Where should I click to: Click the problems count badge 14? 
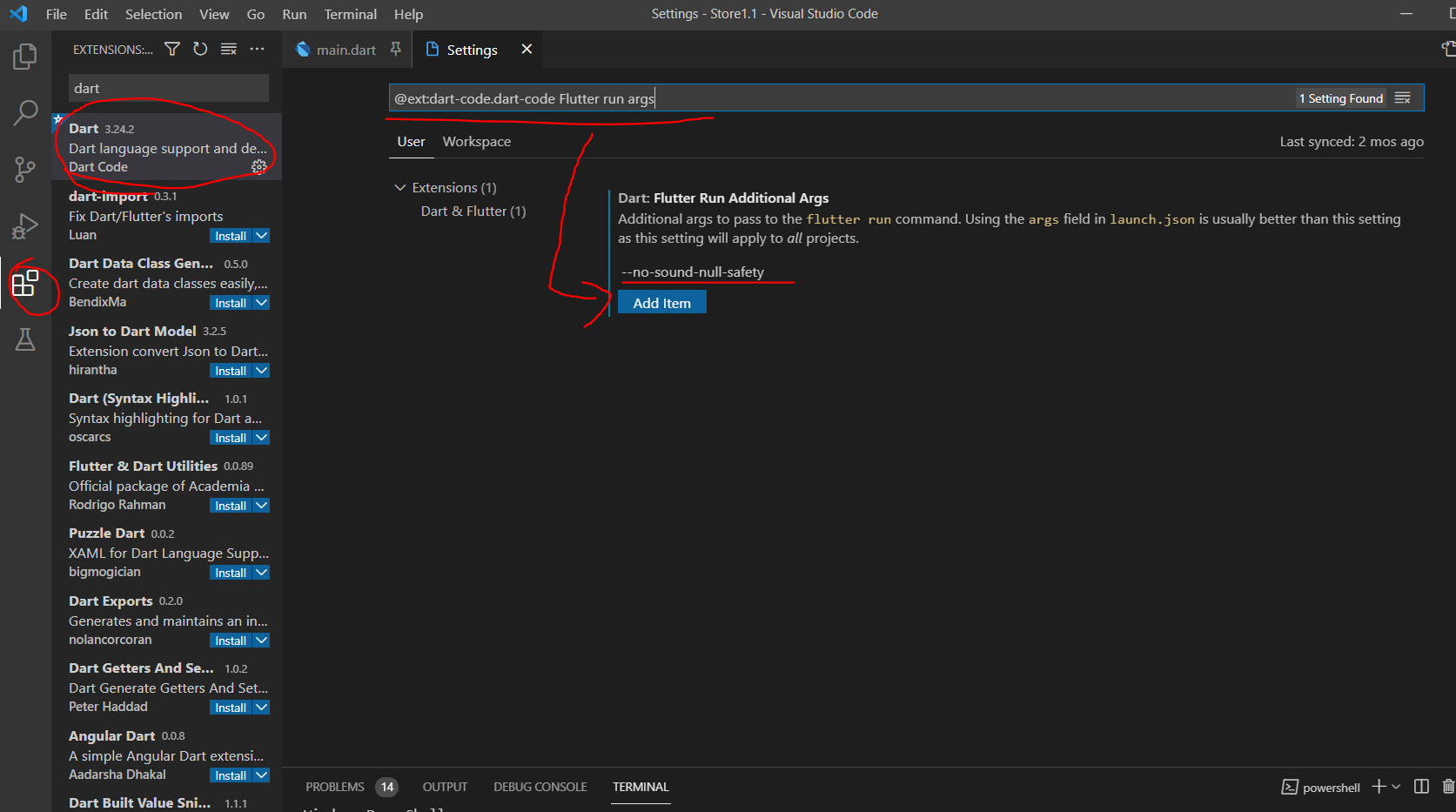coord(387,787)
